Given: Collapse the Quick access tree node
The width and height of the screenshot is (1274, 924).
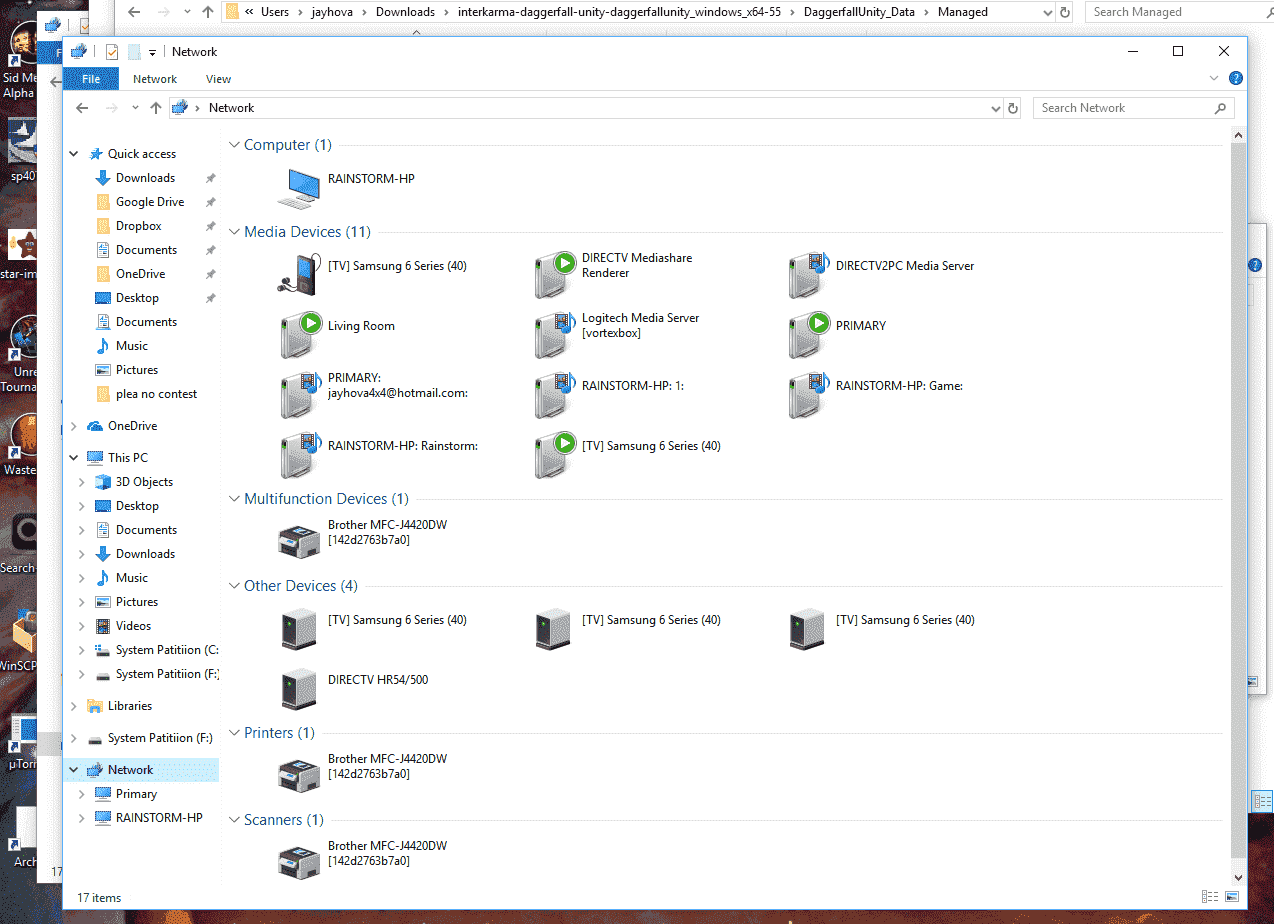Looking at the screenshot, I should click(74, 154).
